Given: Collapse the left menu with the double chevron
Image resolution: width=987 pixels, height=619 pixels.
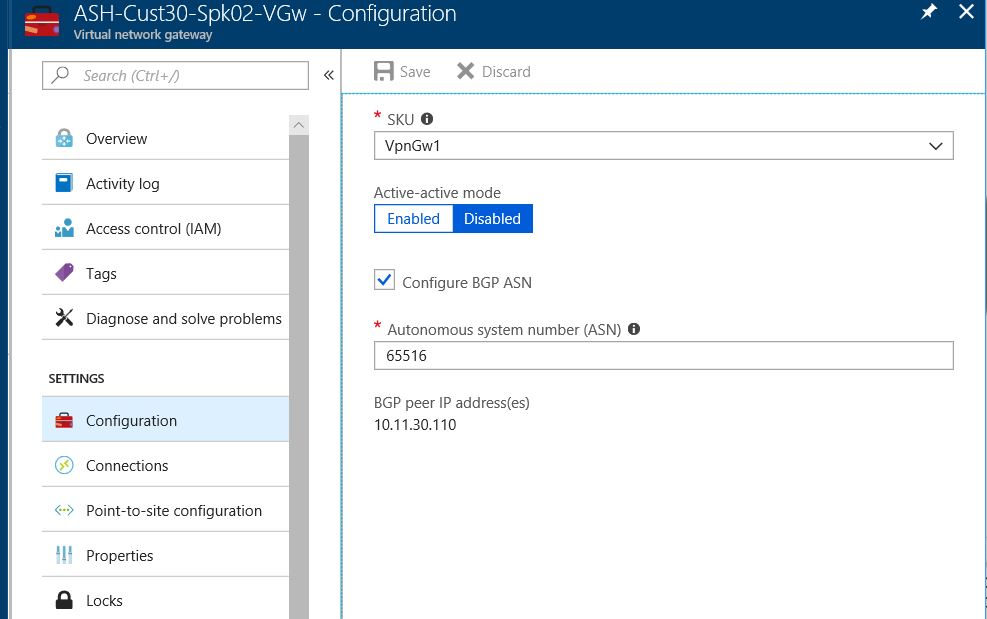Looking at the screenshot, I should (x=328, y=75).
